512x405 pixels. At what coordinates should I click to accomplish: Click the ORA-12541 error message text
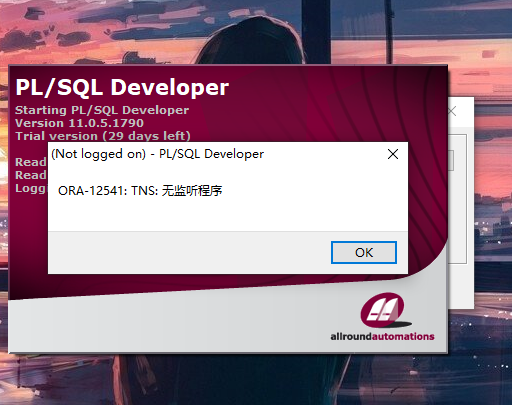pos(140,191)
